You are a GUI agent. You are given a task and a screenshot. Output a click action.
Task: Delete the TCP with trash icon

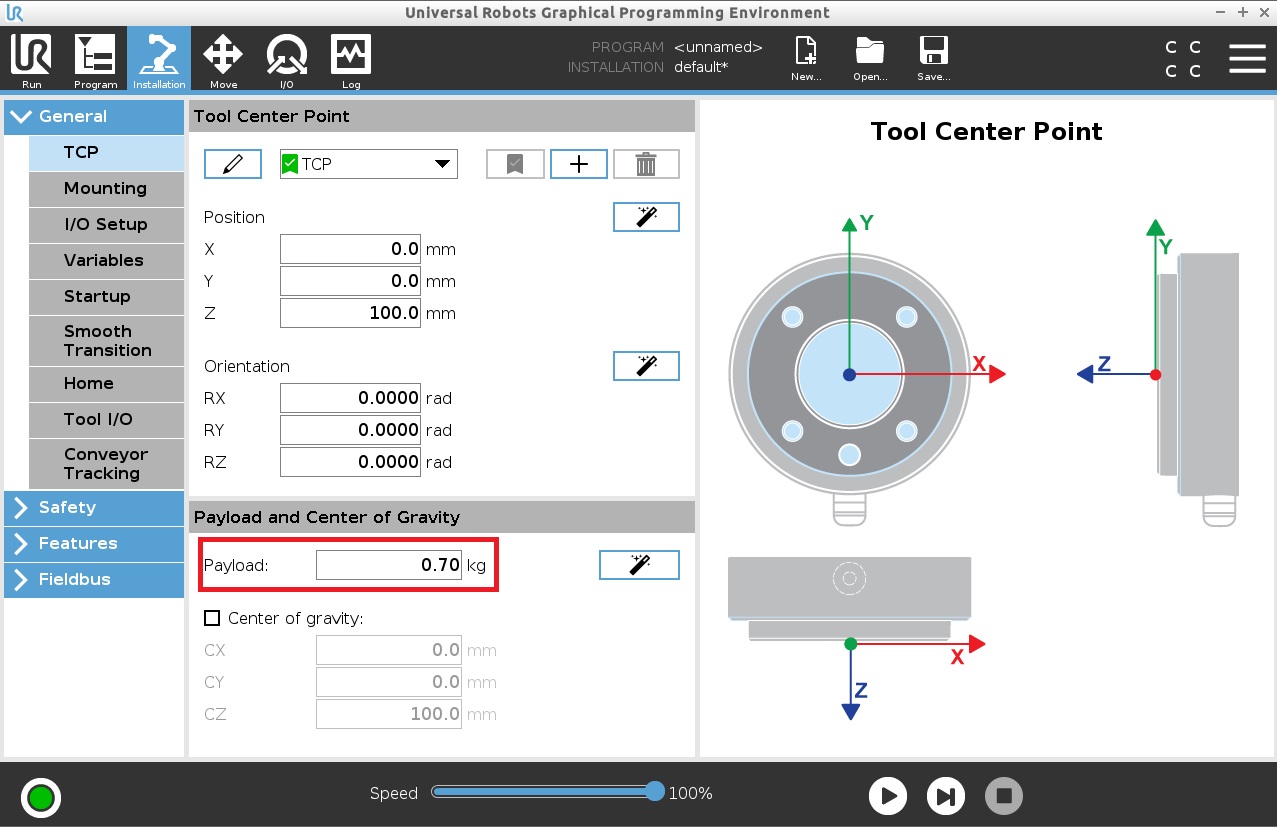[x=646, y=164]
